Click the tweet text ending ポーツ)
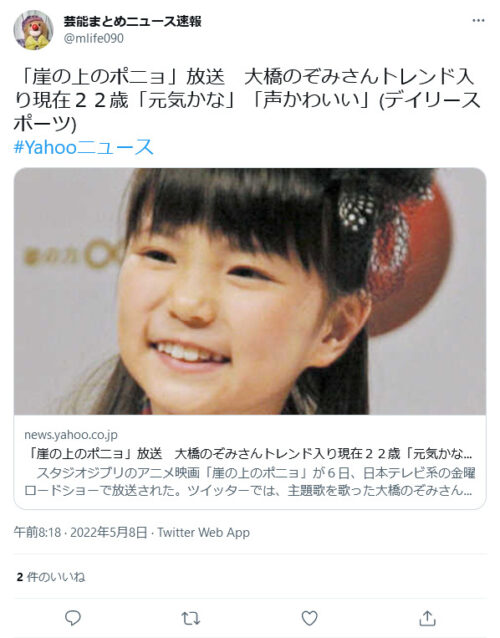The height and width of the screenshot is (638, 500). [x=45, y=124]
